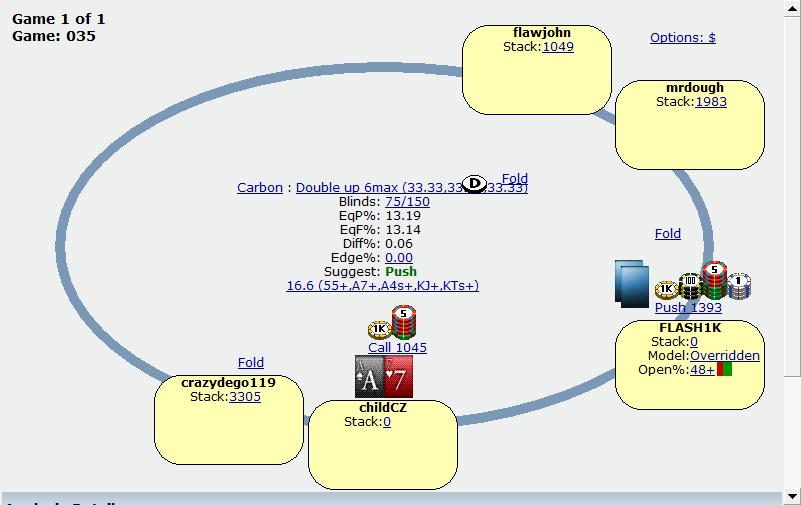The height and width of the screenshot is (505, 801).
Task: Click the Game: 035 label
Action: coord(54,36)
